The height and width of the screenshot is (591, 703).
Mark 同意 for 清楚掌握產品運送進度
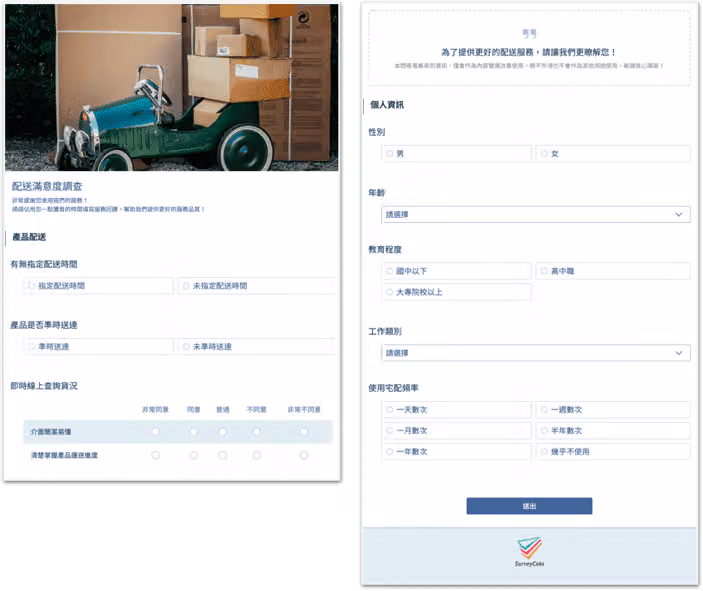point(194,455)
